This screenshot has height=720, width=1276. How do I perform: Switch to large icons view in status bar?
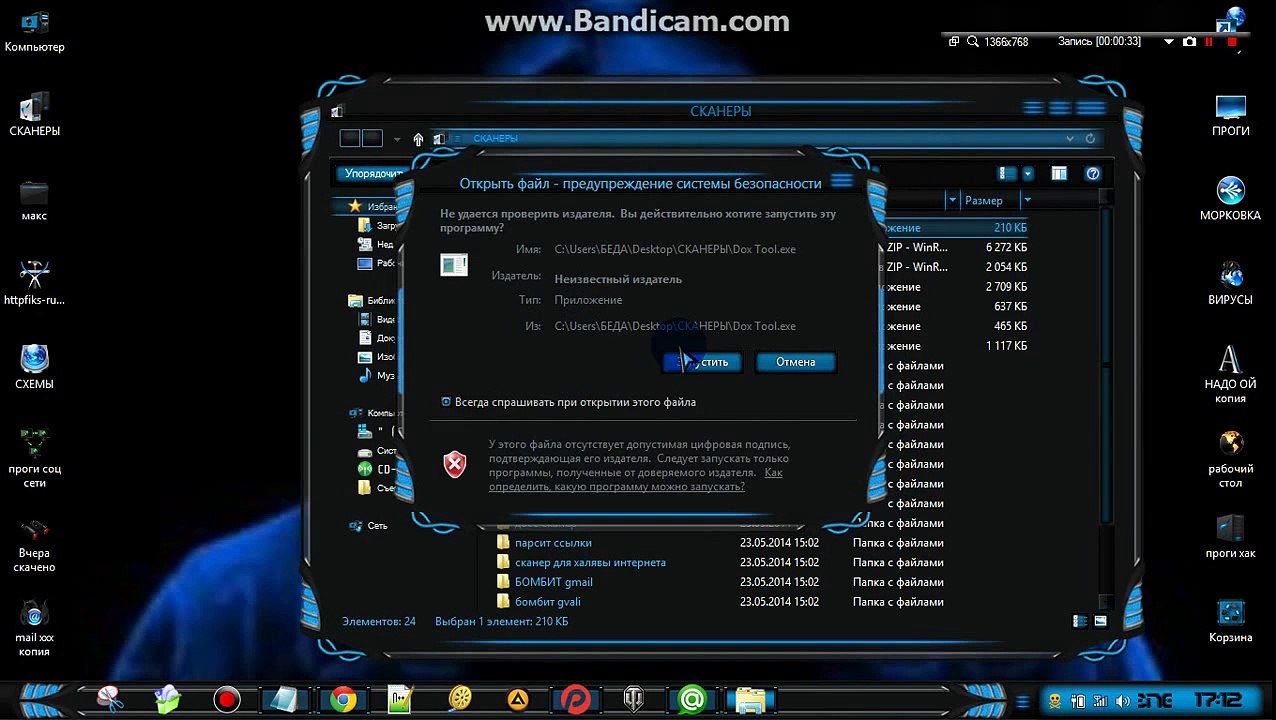1100,621
